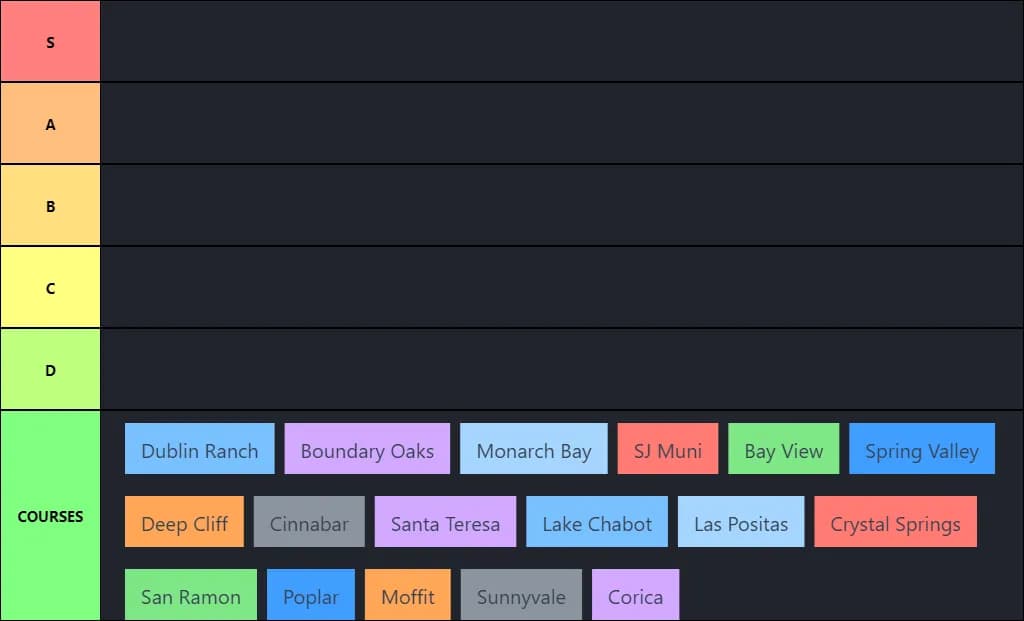Viewport: 1024px width, 621px height.
Task: Click the gray Cinnabar tile
Action: [x=309, y=522]
